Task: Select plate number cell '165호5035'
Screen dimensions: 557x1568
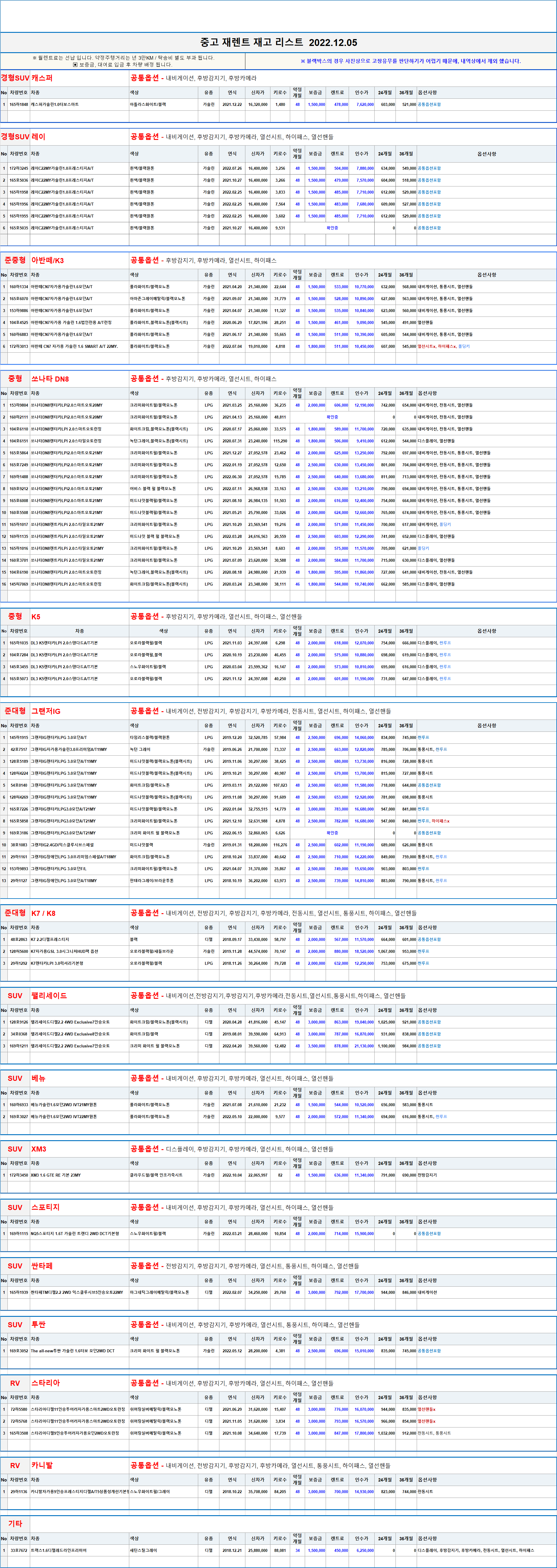Action: [x=19, y=228]
